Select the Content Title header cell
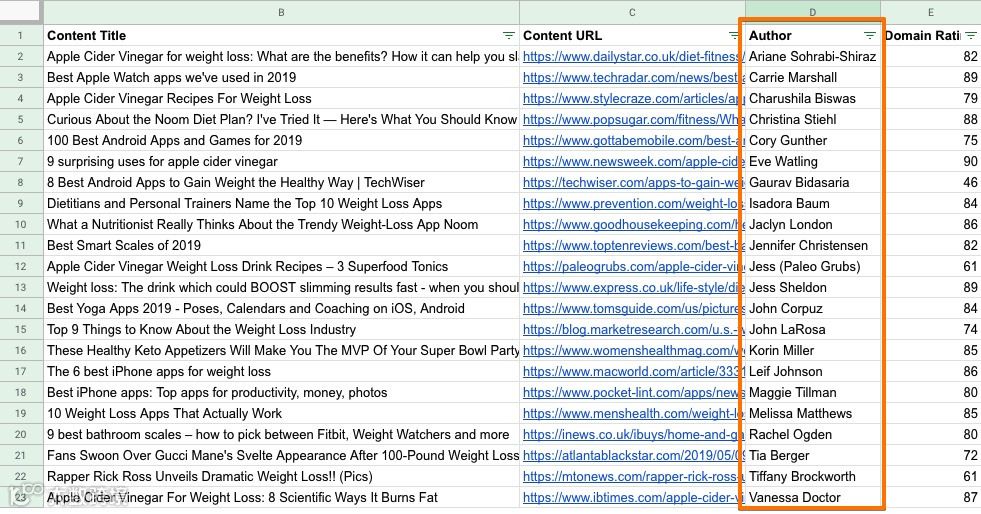 [x=282, y=36]
